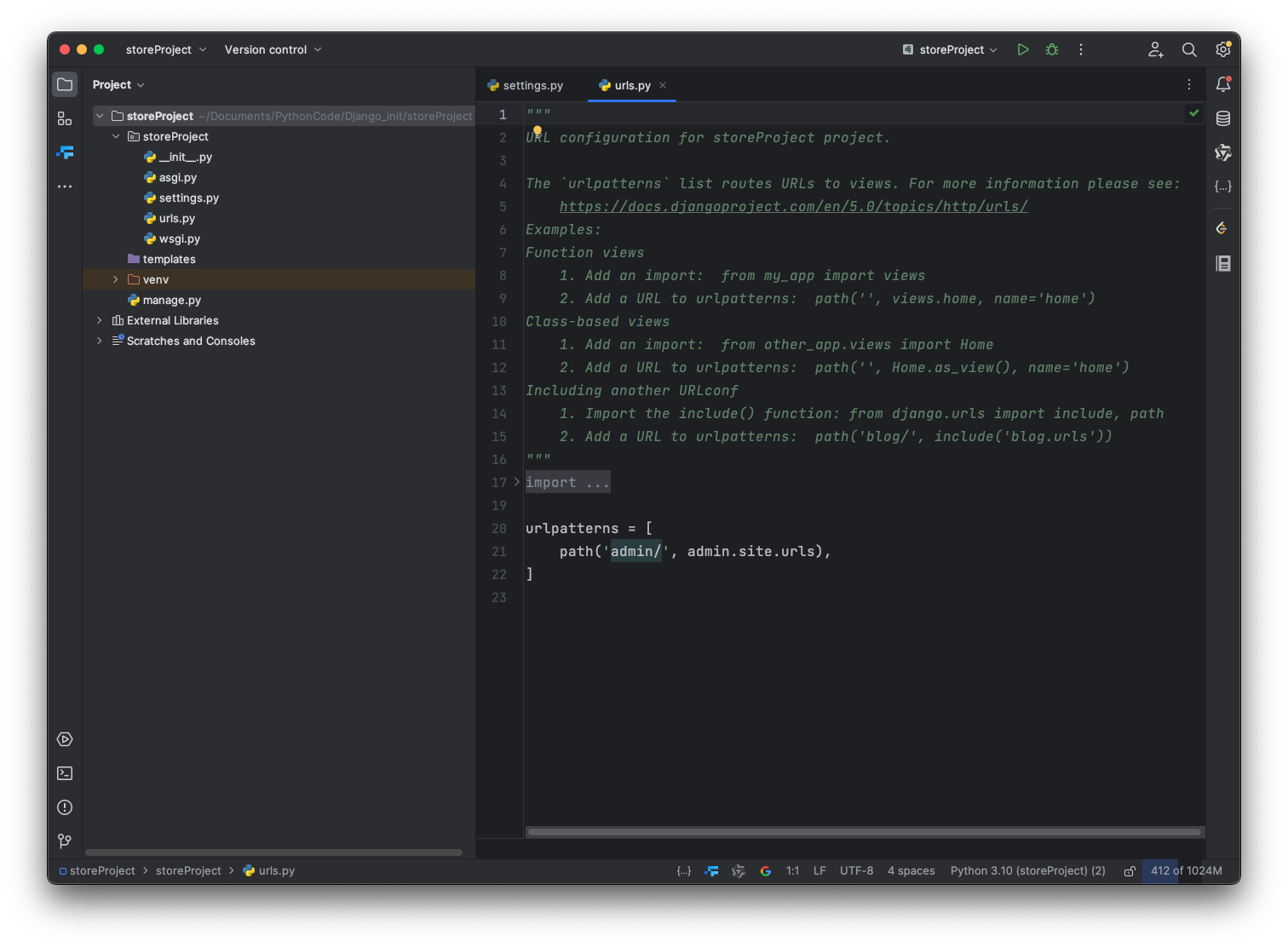This screenshot has height=947, width=1288.
Task: Open the Database tool window
Action: (1223, 118)
